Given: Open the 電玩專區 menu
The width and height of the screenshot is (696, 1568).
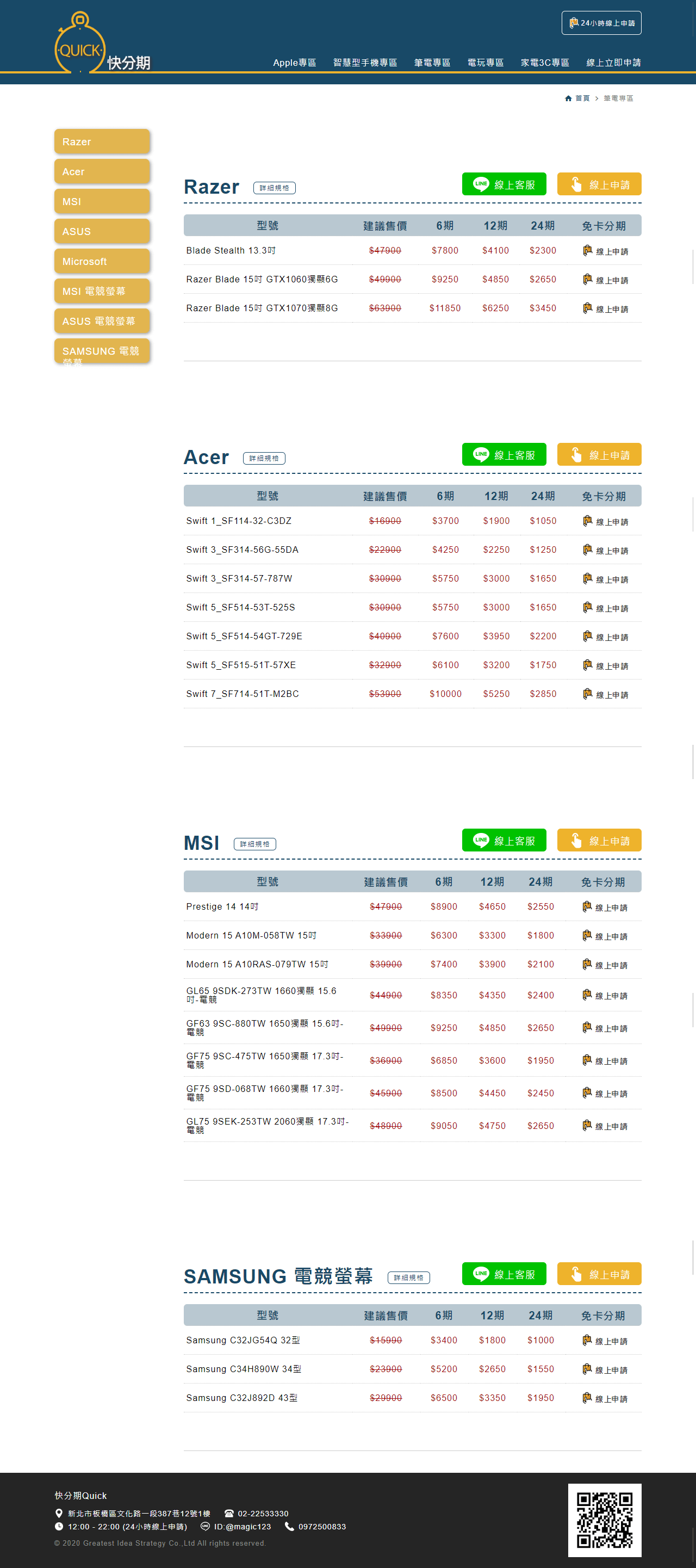Looking at the screenshot, I should (486, 63).
